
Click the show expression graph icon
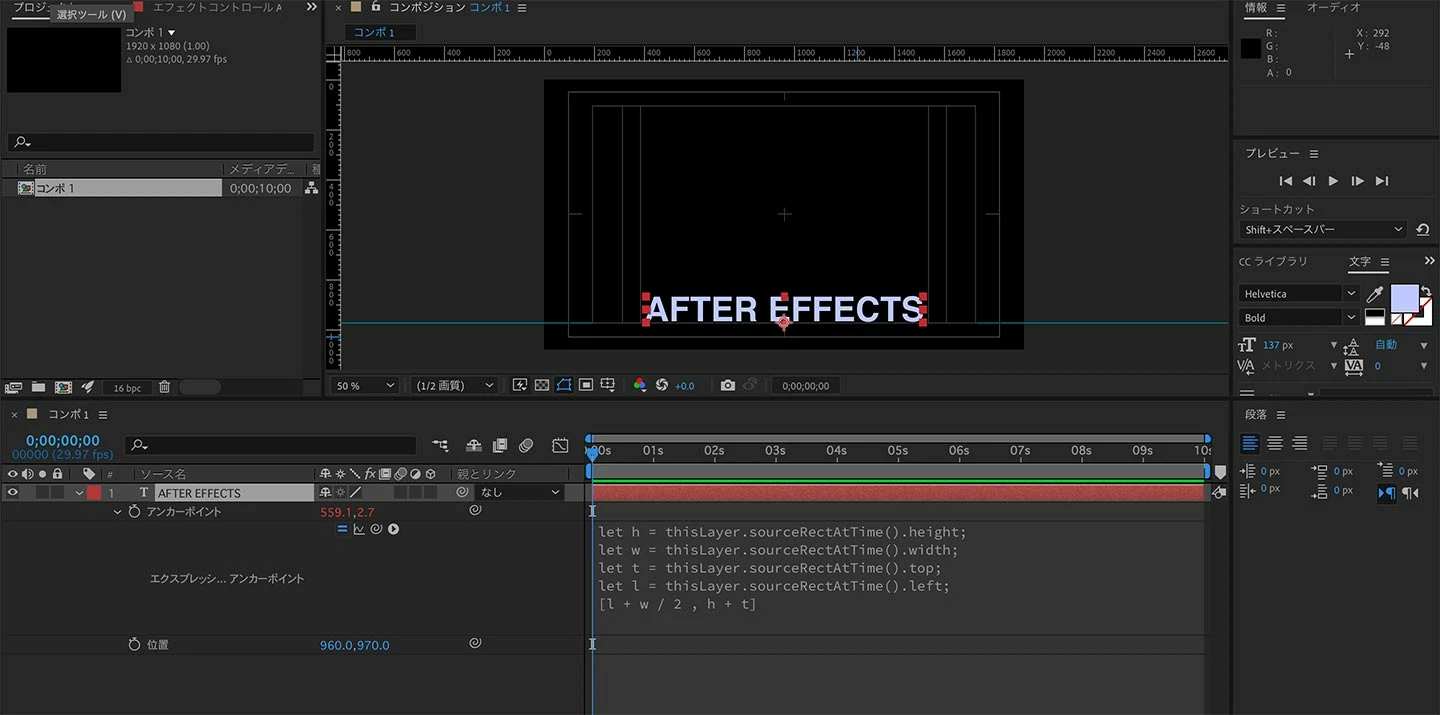pyautogui.click(x=359, y=529)
